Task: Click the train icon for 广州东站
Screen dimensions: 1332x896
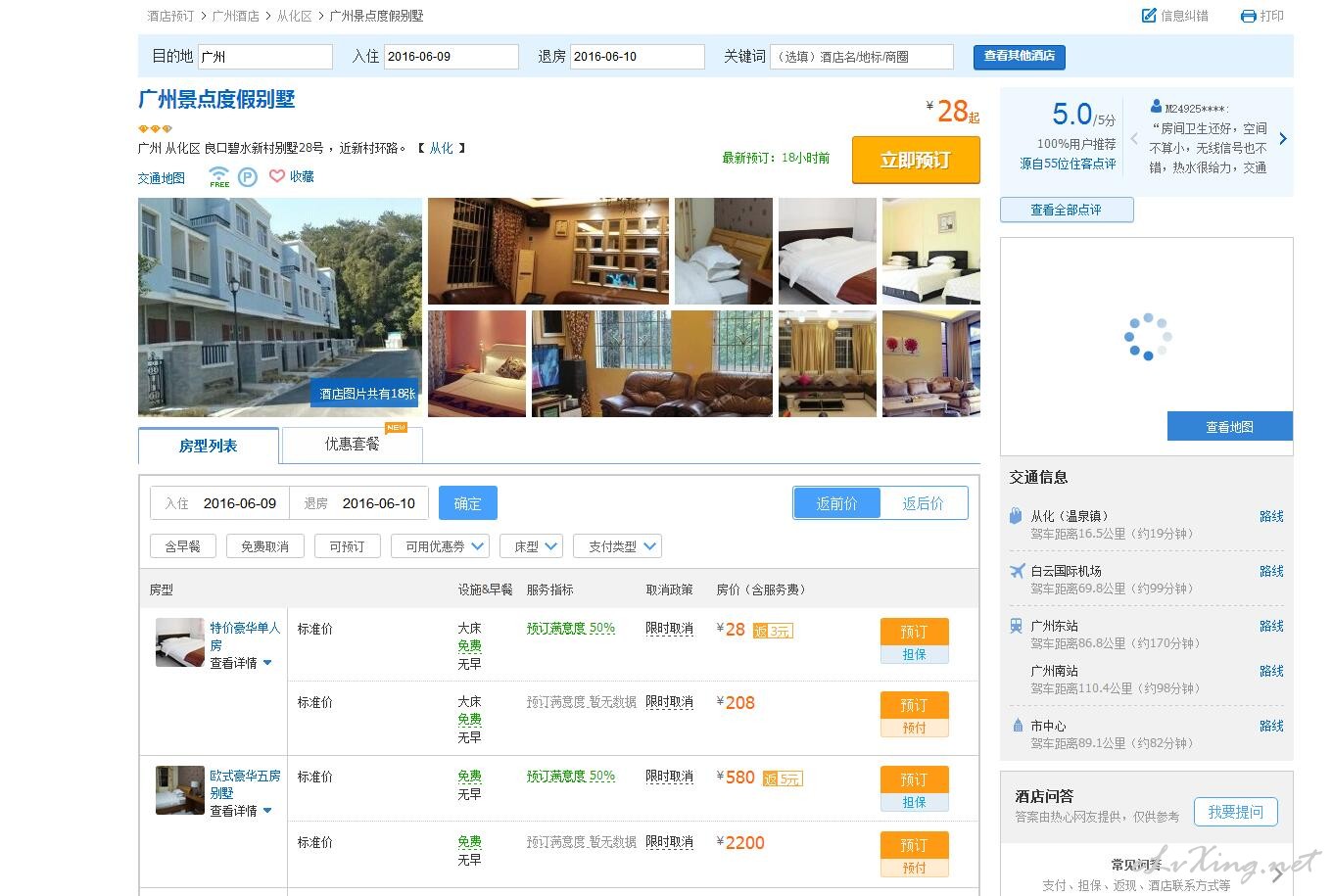Action: click(1017, 626)
